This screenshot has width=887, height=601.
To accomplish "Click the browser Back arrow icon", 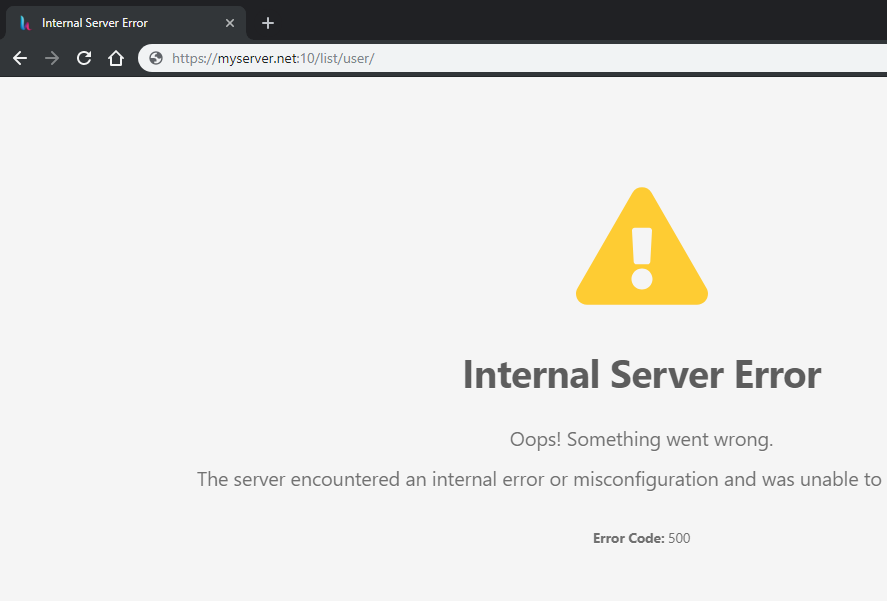I will coord(20,58).
